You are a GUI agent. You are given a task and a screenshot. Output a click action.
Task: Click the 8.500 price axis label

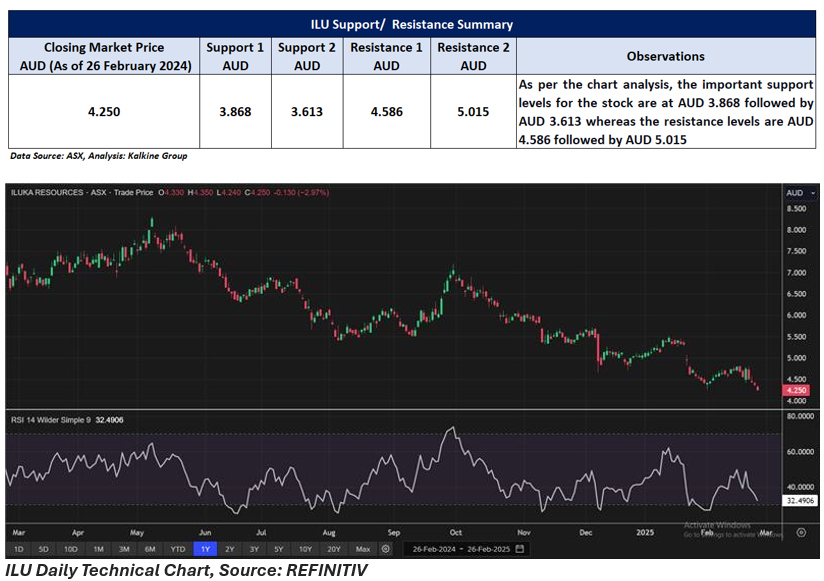[x=796, y=209]
